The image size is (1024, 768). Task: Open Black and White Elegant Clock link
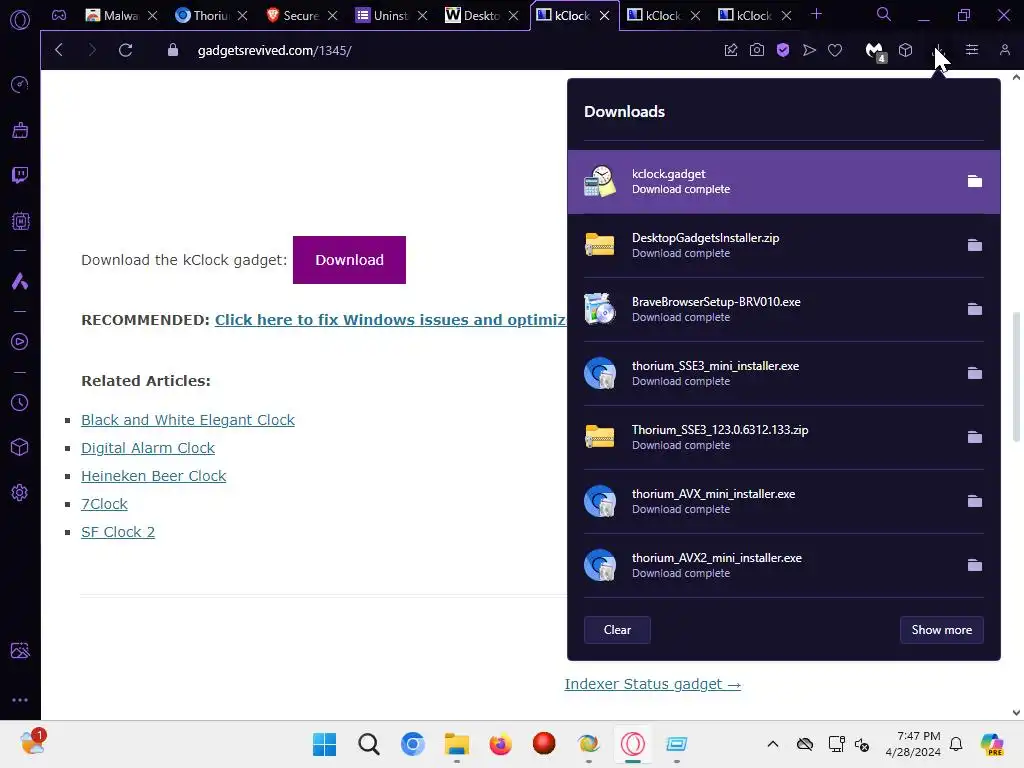tap(188, 420)
